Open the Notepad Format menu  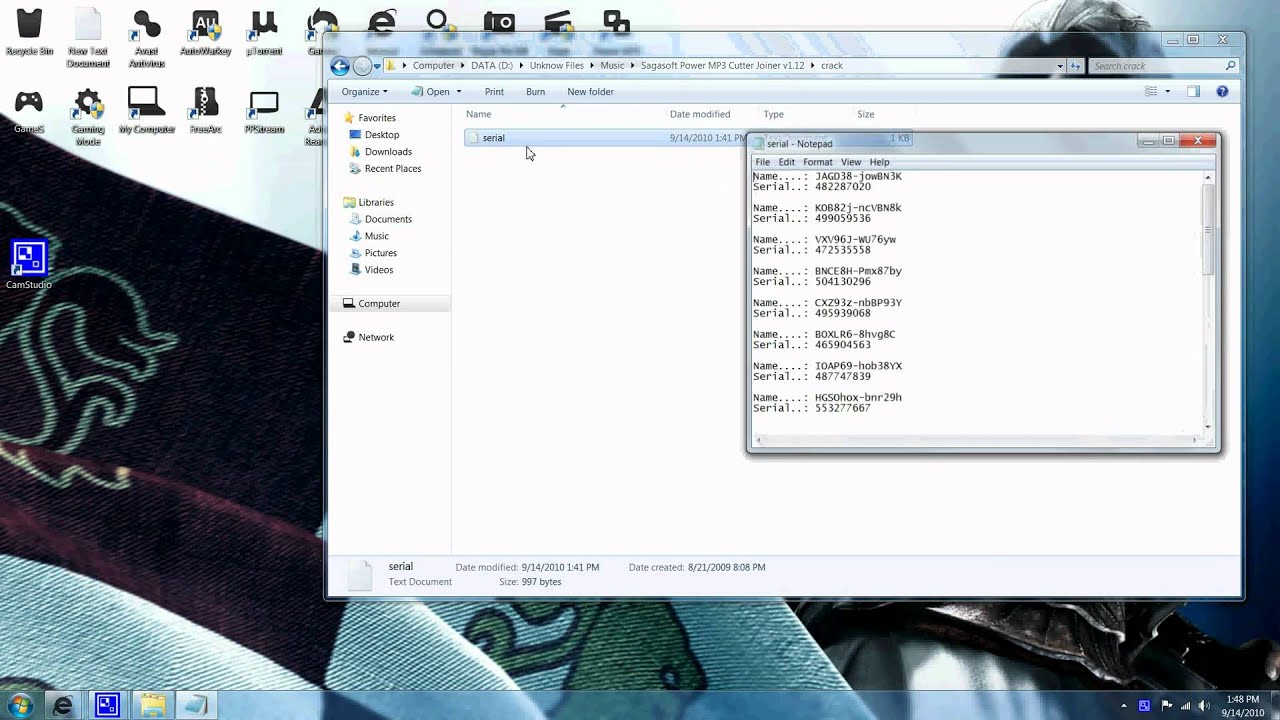click(x=817, y=162)
